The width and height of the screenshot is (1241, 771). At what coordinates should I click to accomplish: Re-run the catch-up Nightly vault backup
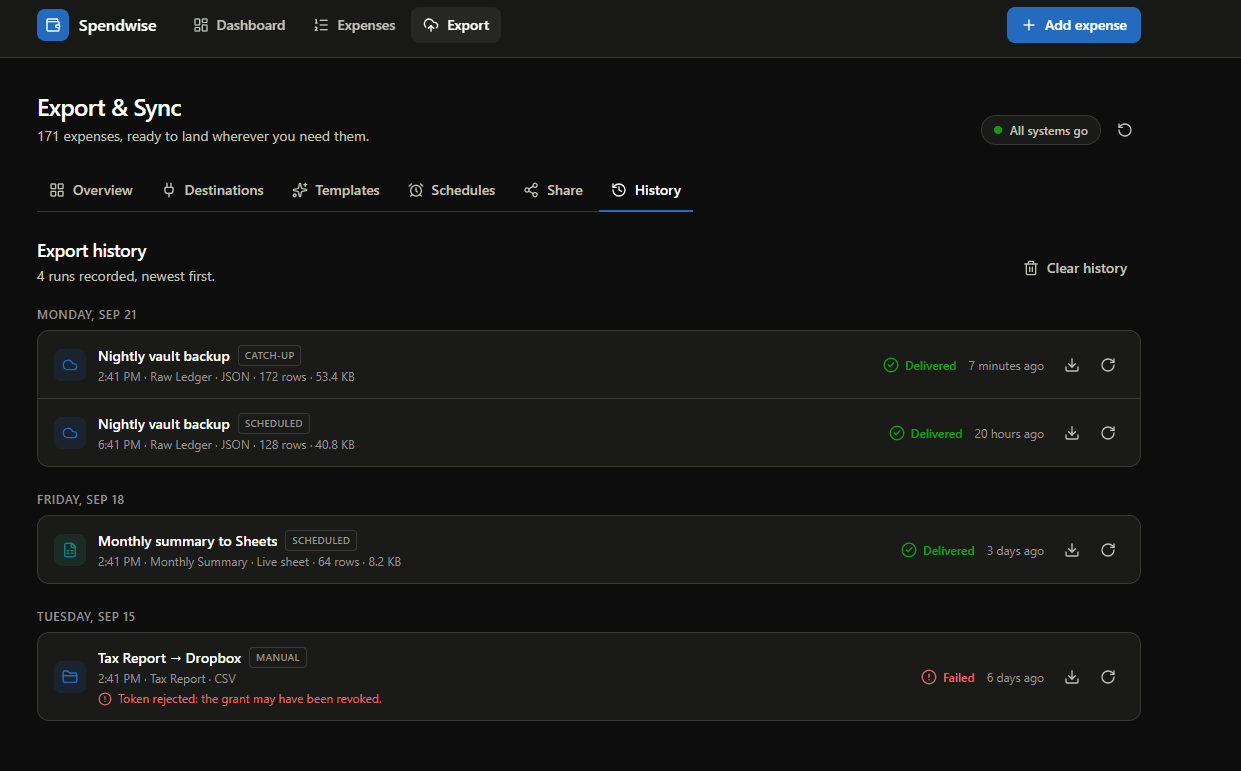pos(1108,365)
